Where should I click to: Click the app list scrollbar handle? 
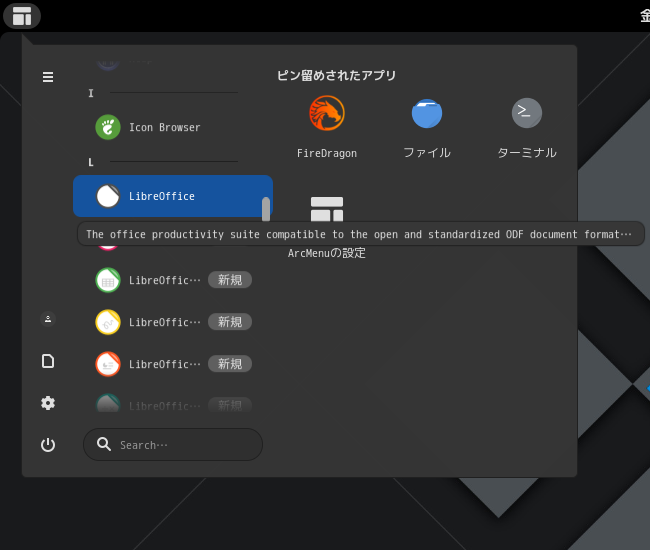(266, 209)
